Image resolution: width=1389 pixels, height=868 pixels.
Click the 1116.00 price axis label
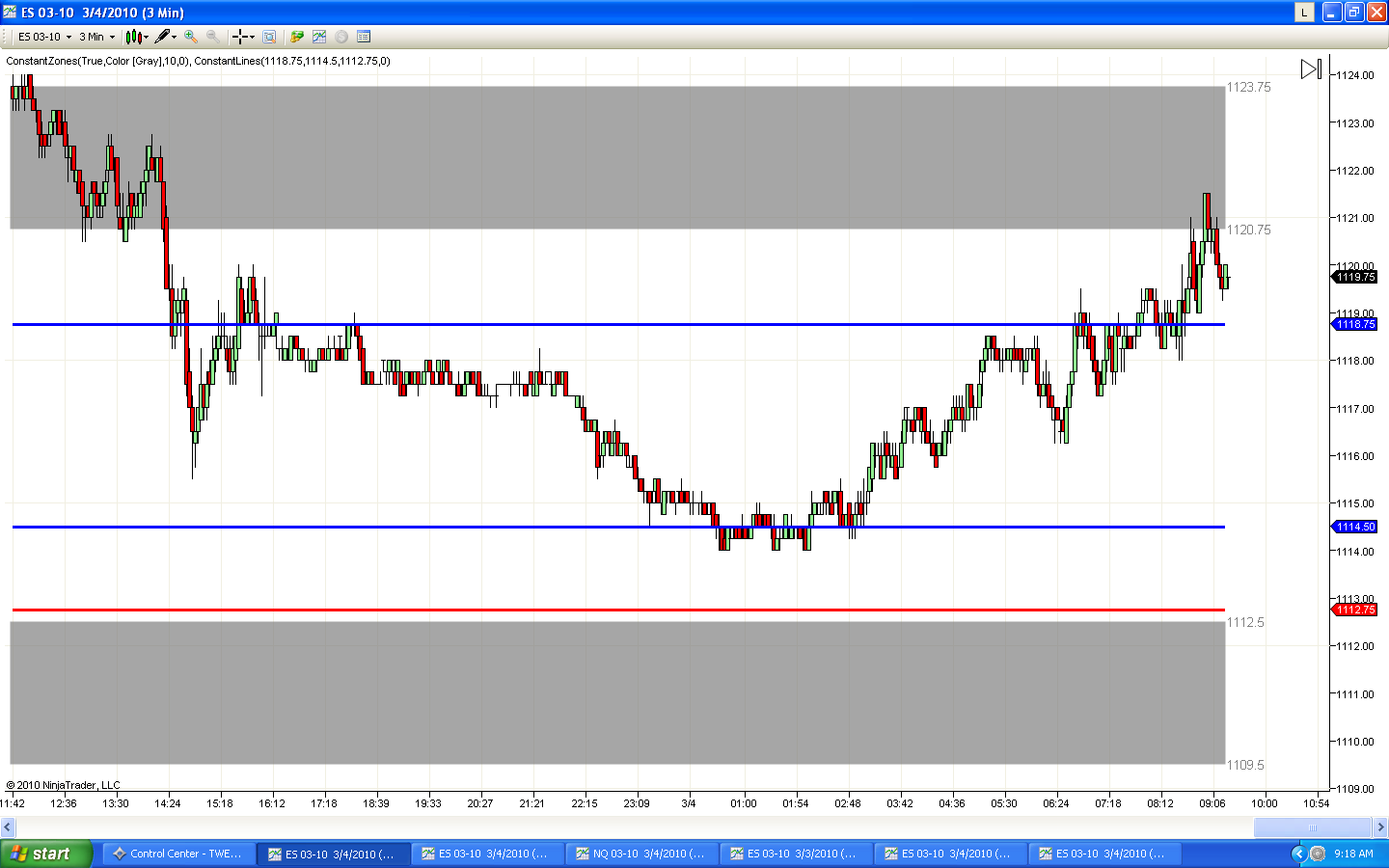[1355, 456]
